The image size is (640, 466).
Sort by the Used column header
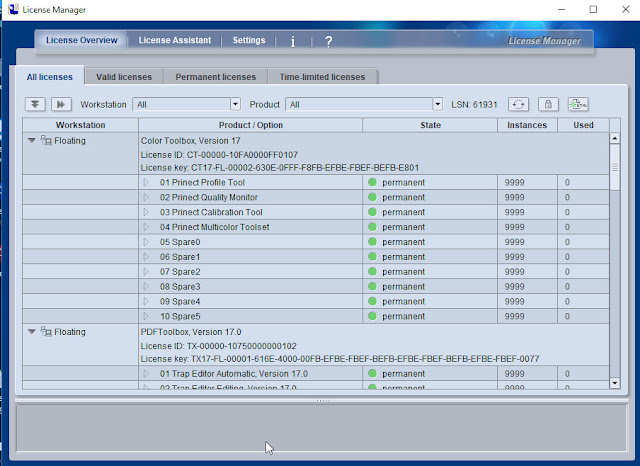point(583,125)
